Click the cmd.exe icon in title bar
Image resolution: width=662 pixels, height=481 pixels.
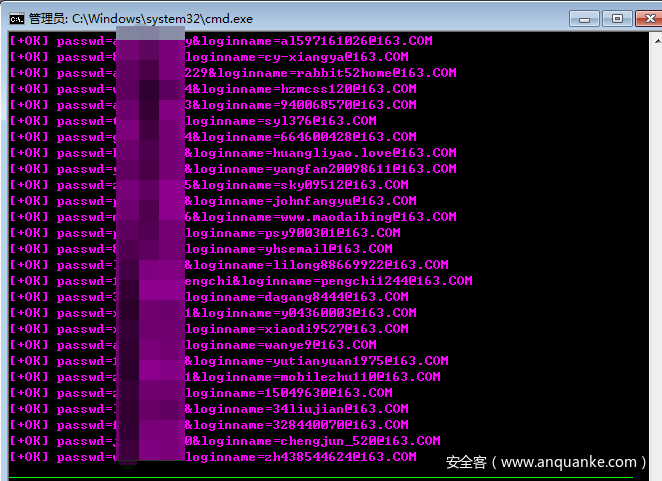coord(17,18)
